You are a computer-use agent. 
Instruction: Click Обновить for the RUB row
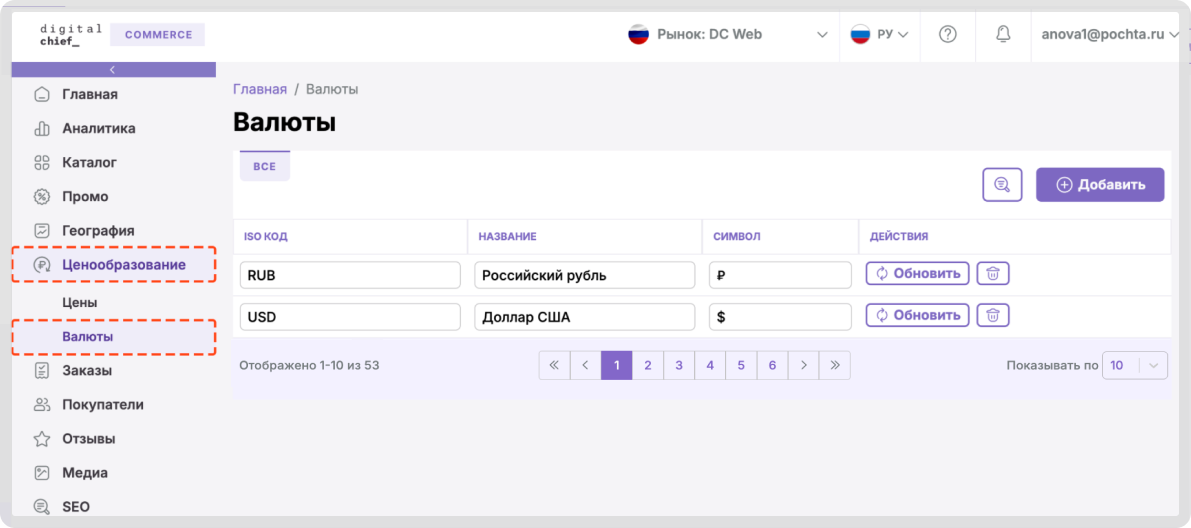918,273
